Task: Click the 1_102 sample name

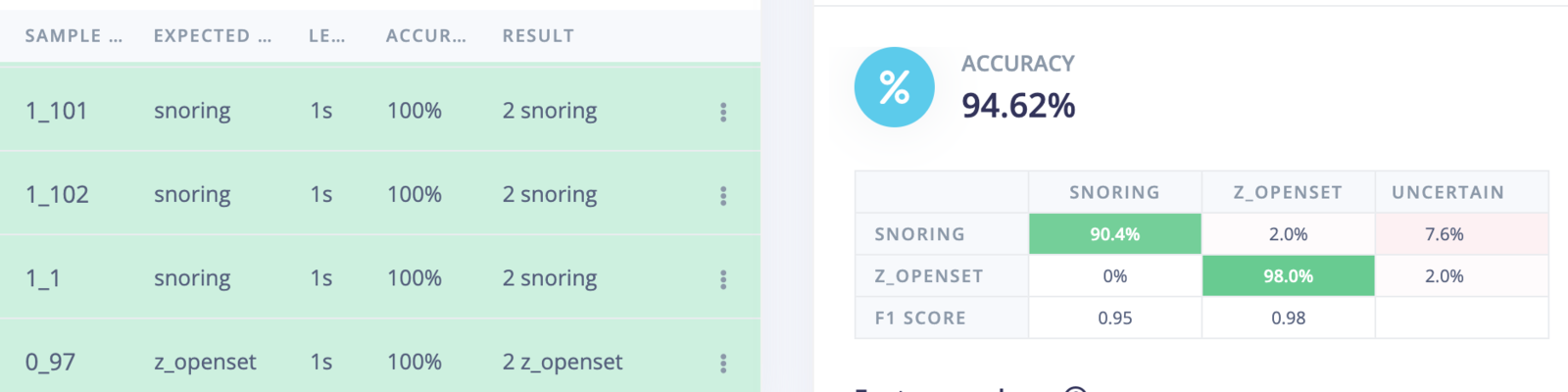Action: [57, 194]
